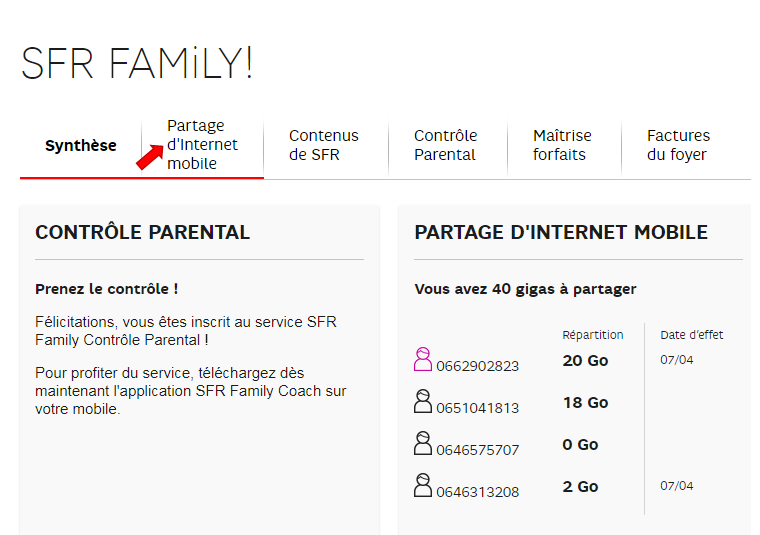Click the Partage d'Internet Mobile panel heading
The image size is (760, 535).
tap(561, 232)
